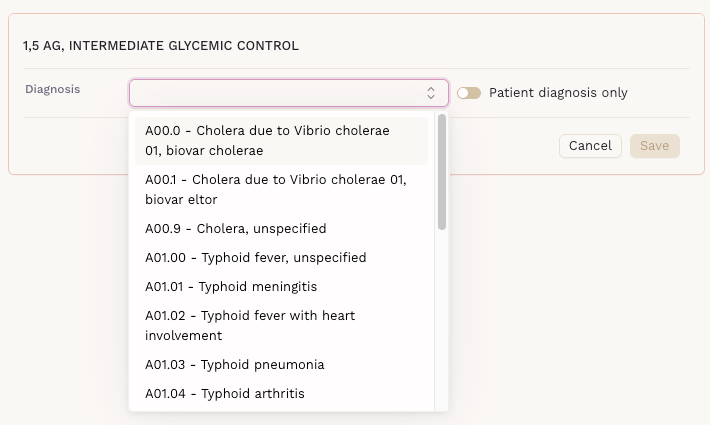Choose A01.04 Typhoid arthritis

[x=225, y=393]
